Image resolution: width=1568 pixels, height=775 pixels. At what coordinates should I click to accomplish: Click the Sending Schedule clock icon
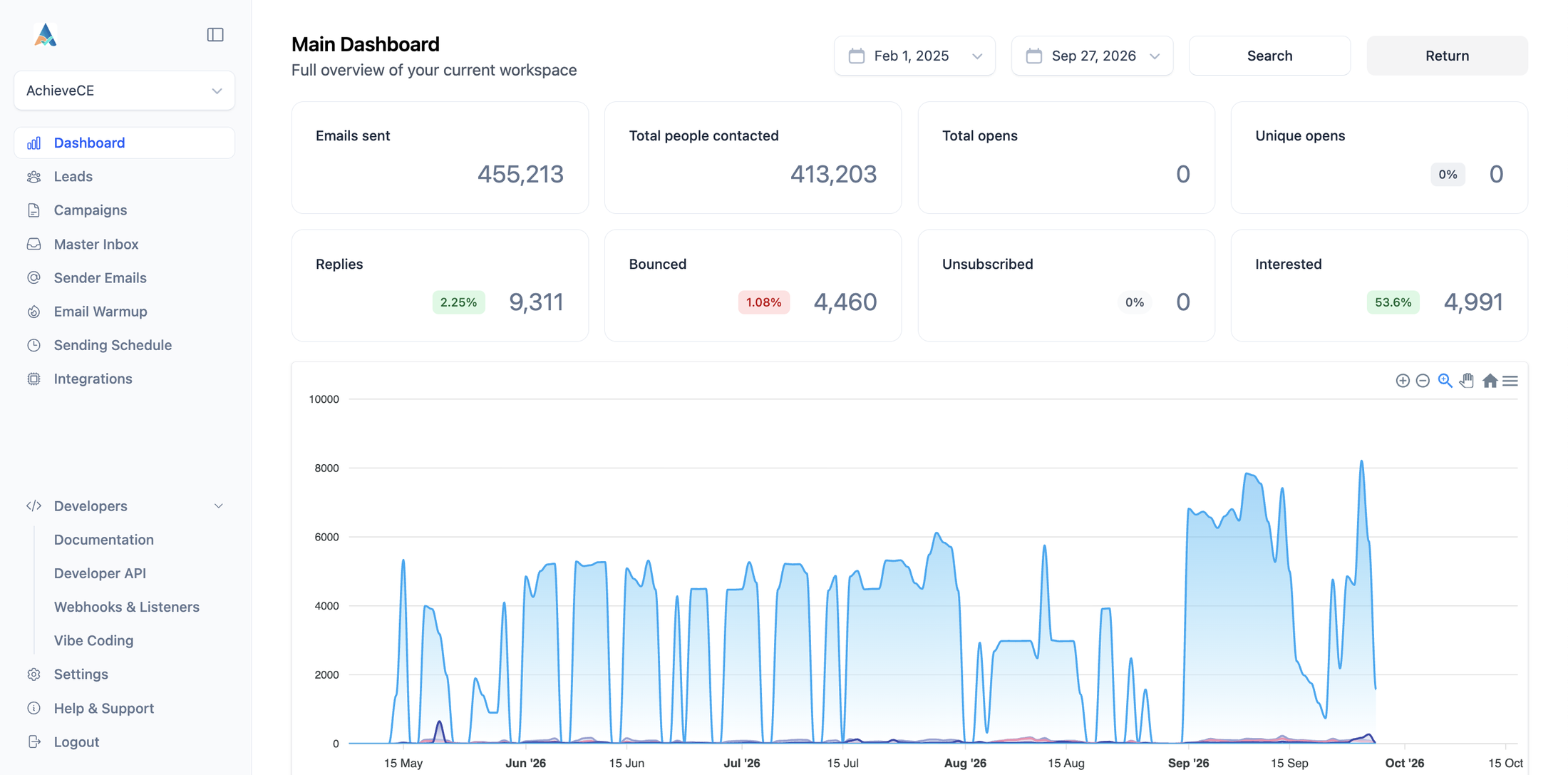click(33, 345)
